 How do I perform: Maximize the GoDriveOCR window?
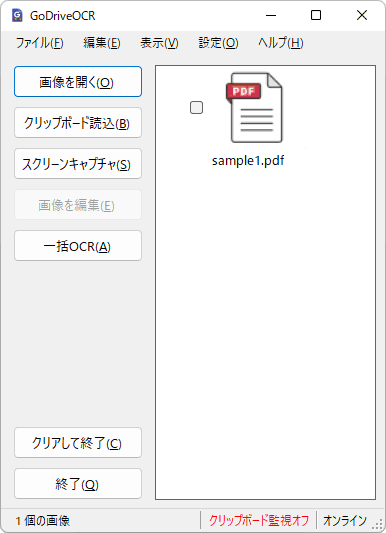(316, 15)
